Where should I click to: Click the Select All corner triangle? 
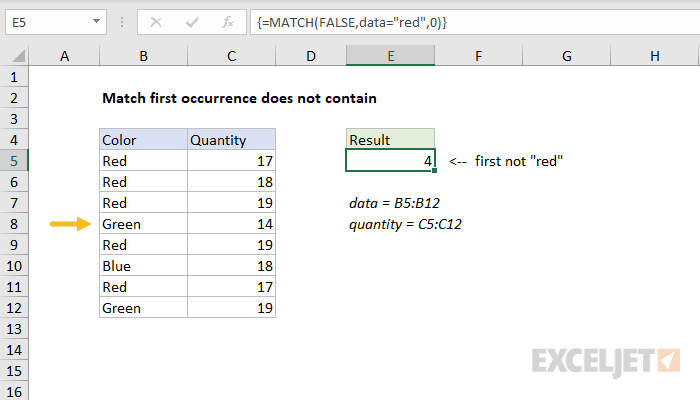pos(19,56)
